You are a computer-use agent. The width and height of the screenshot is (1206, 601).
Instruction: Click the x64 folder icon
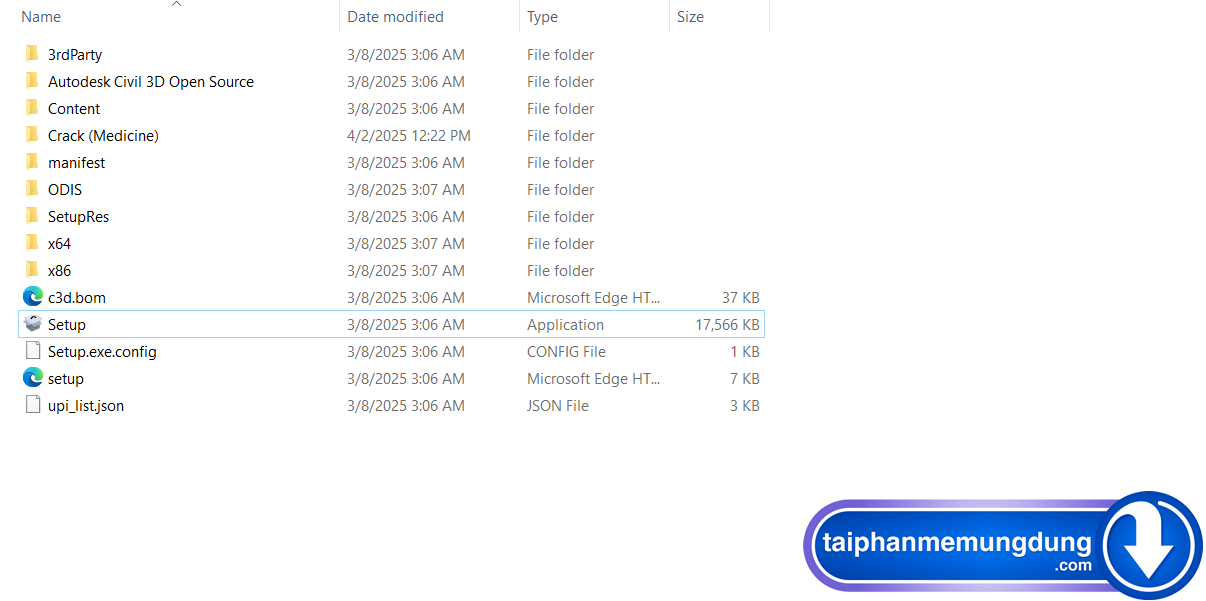(32, 243)
